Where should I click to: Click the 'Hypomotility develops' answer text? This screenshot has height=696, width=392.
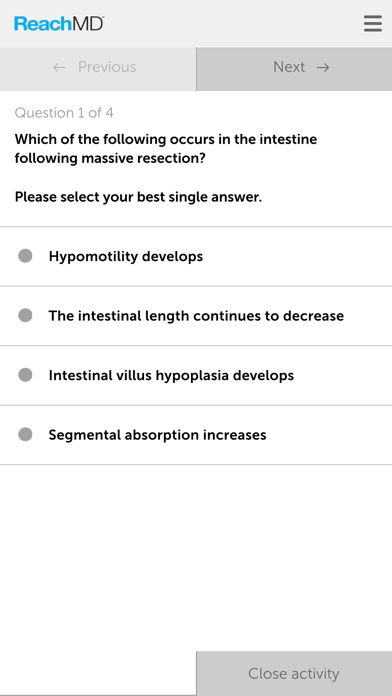[x=126, y=257]
